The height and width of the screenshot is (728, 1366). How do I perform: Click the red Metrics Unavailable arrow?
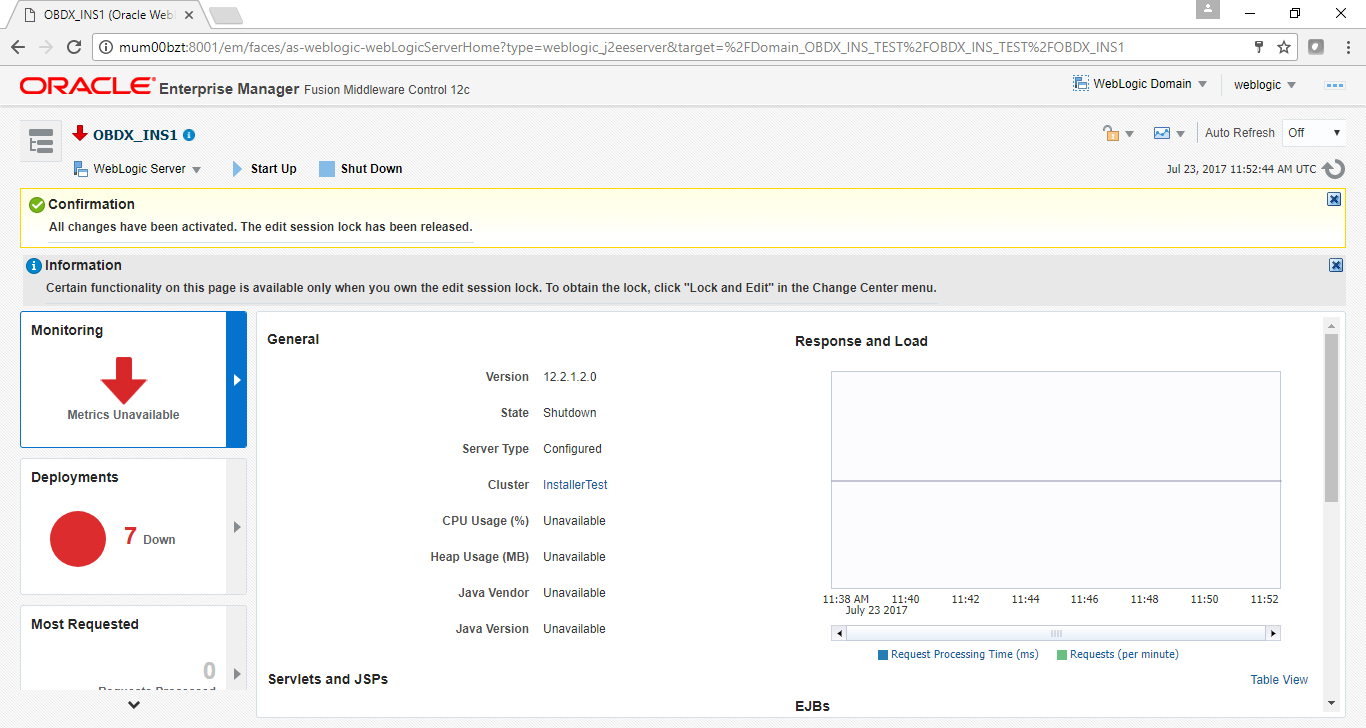(x=124, y=381)
